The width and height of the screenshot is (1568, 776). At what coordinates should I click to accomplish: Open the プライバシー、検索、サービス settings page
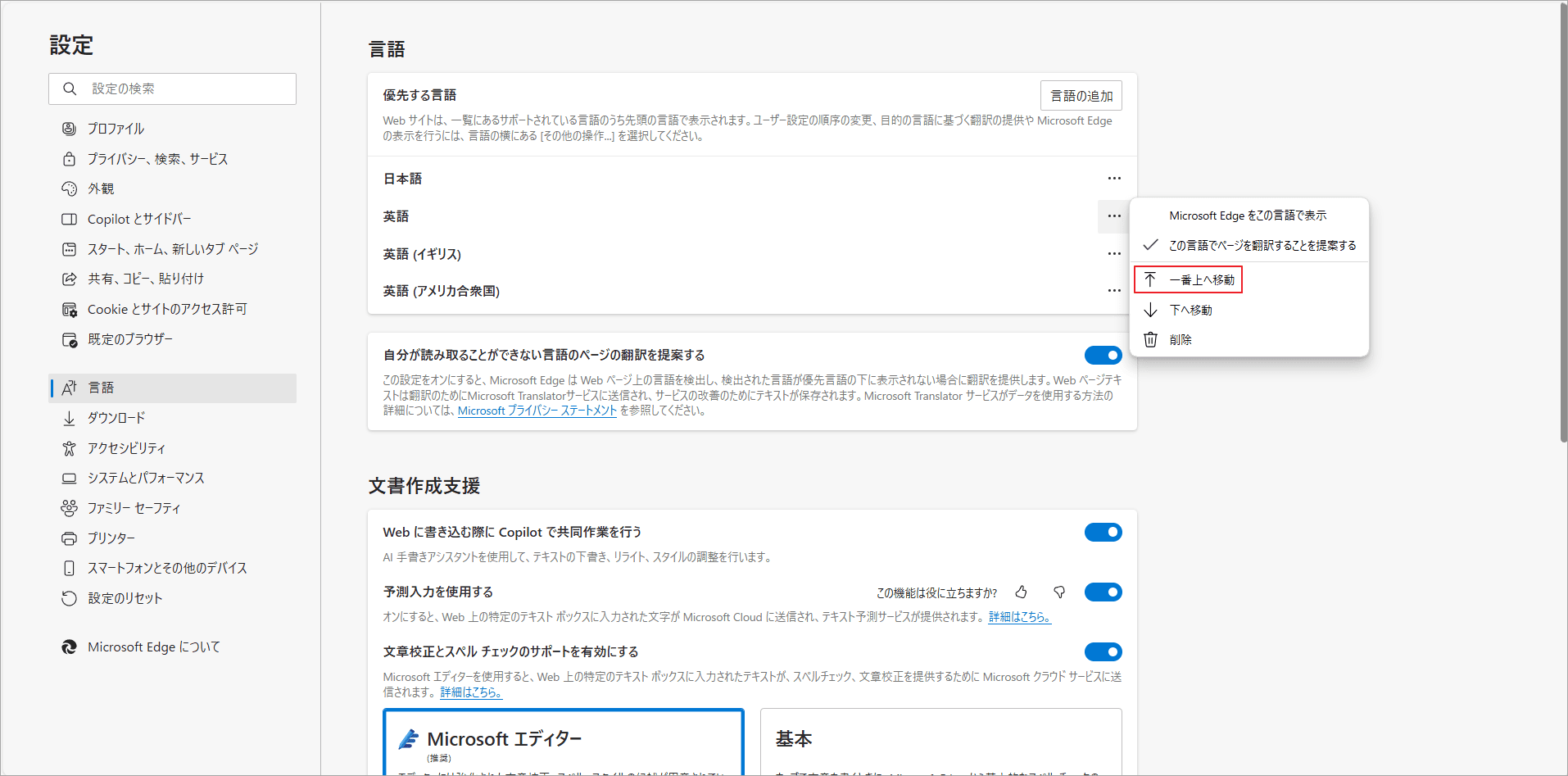coord(173,159)
